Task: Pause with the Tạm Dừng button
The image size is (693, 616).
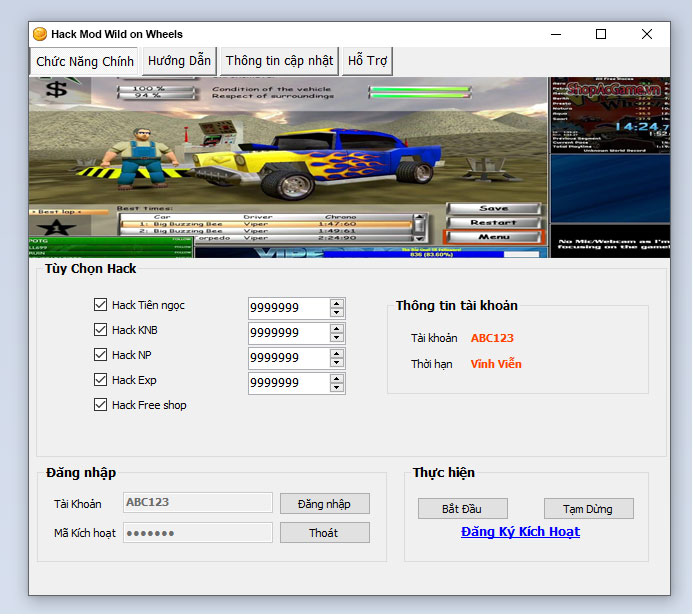Action: pyautogui.click(x=589, y=509)
